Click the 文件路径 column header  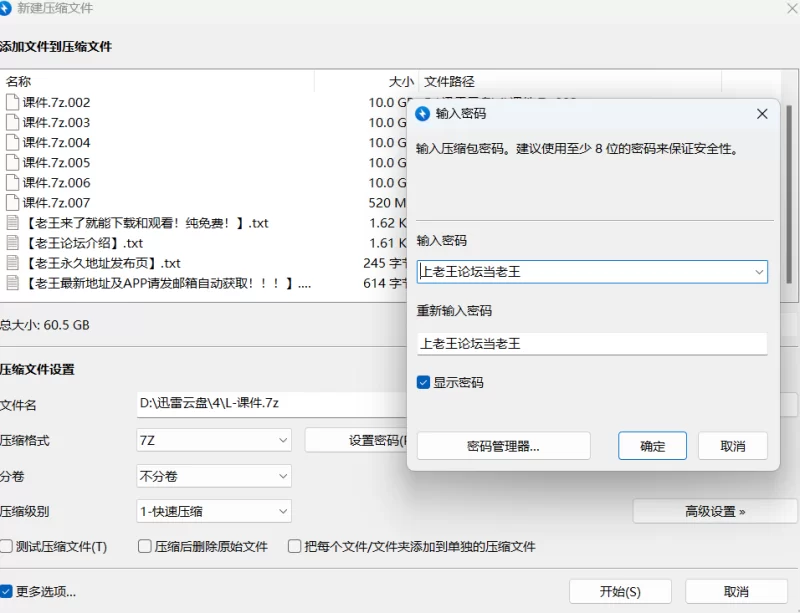tap(449, 82)
